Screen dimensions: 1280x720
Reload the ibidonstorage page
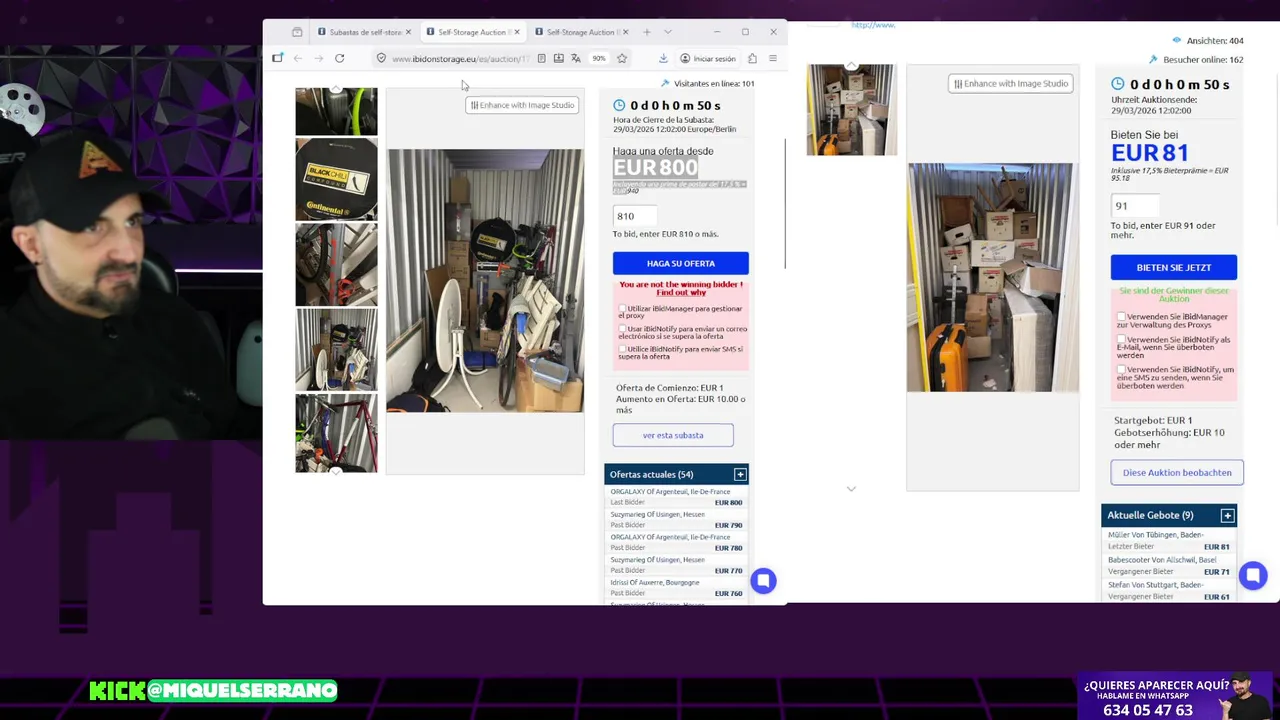(340, 58)
